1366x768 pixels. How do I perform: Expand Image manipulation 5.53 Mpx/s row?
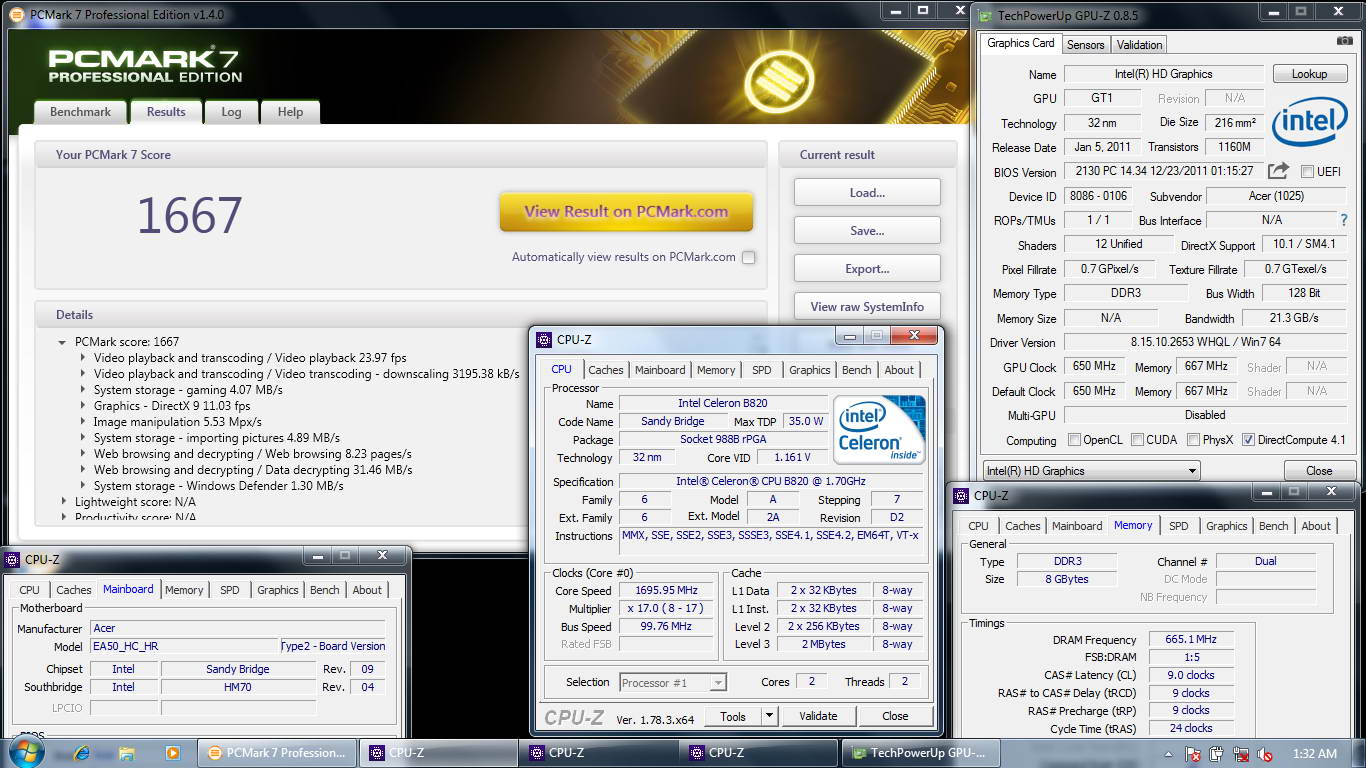click(x=83, y=422)
